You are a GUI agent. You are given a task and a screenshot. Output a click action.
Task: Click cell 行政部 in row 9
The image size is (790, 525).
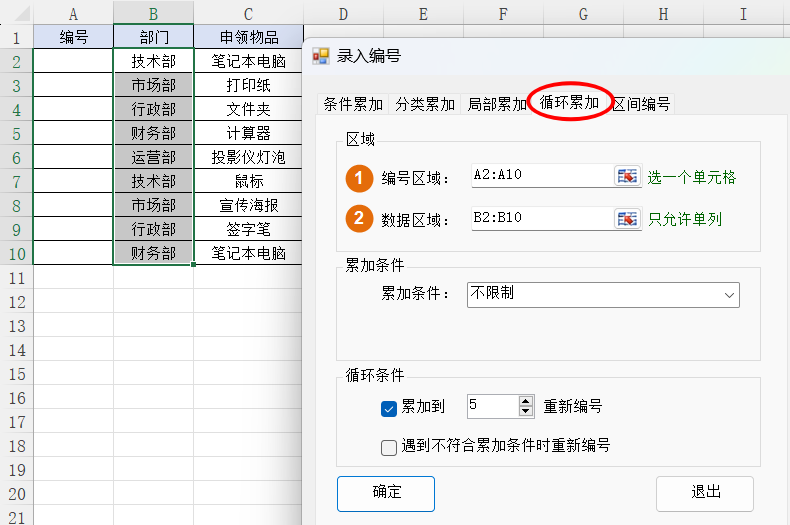point(154,229)
